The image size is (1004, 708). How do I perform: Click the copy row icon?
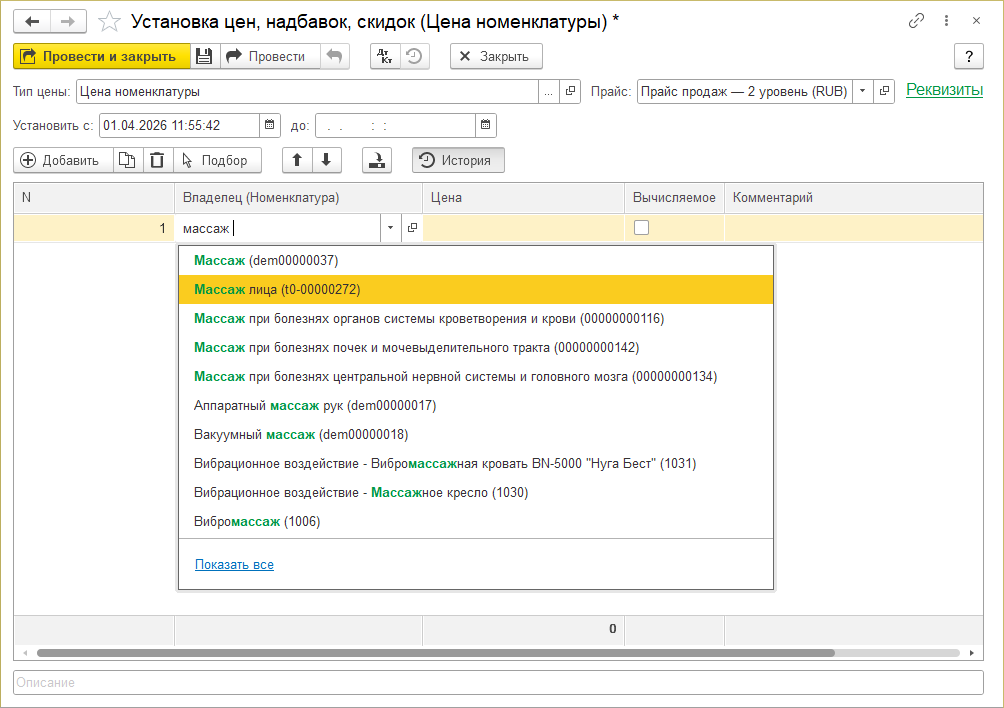(126, 160)
